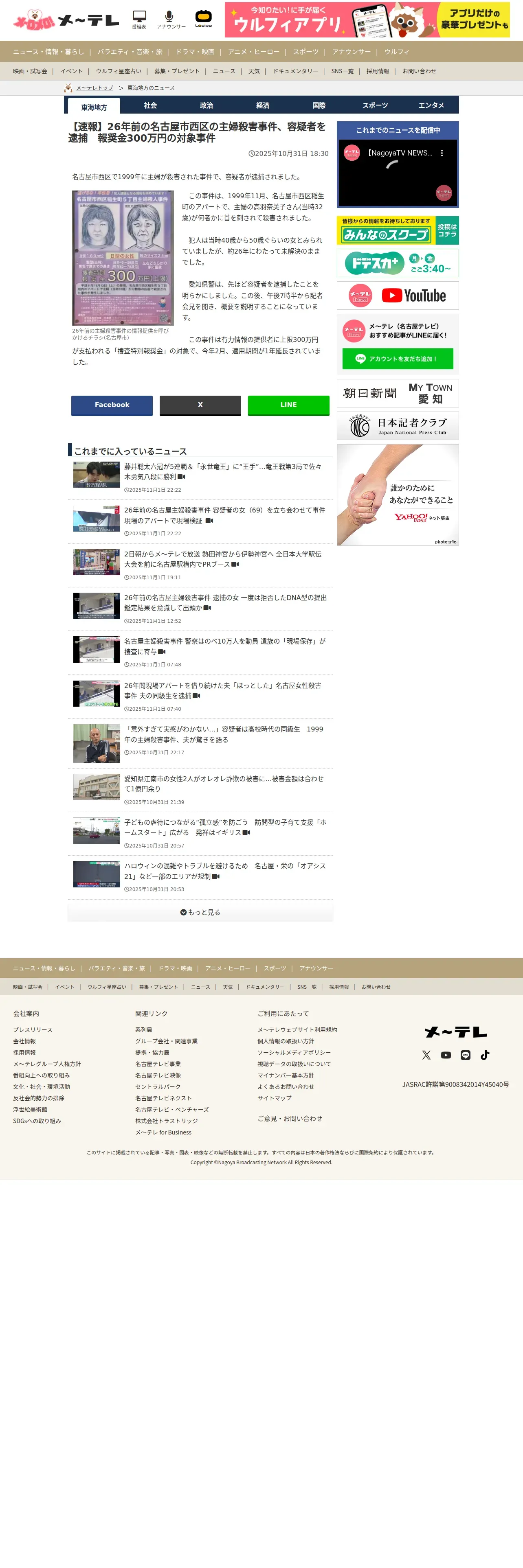Open 映画・試写会 in top submenu
The height and width of the screenshot is (1568, 523).
[31, 71]
